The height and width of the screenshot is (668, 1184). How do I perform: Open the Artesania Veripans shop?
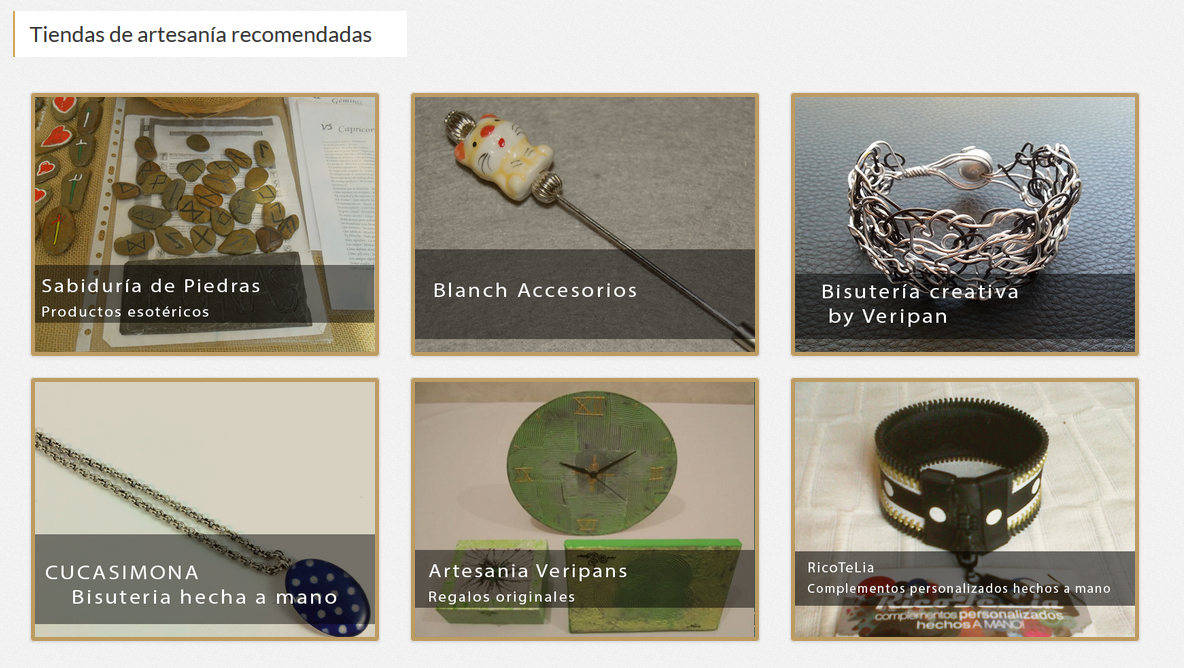584,509
